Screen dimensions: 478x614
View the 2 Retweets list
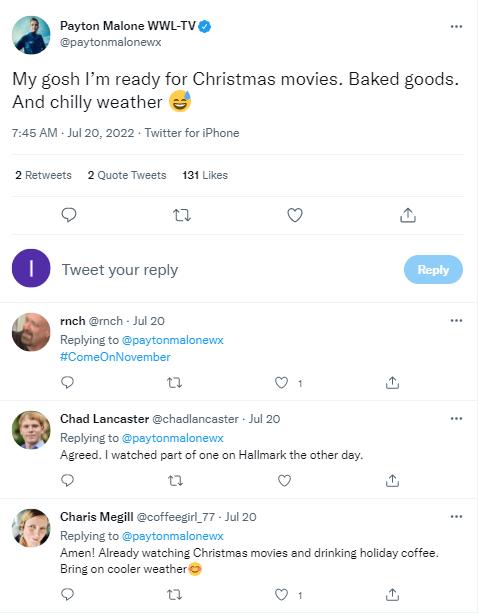[x=43, y=175]
